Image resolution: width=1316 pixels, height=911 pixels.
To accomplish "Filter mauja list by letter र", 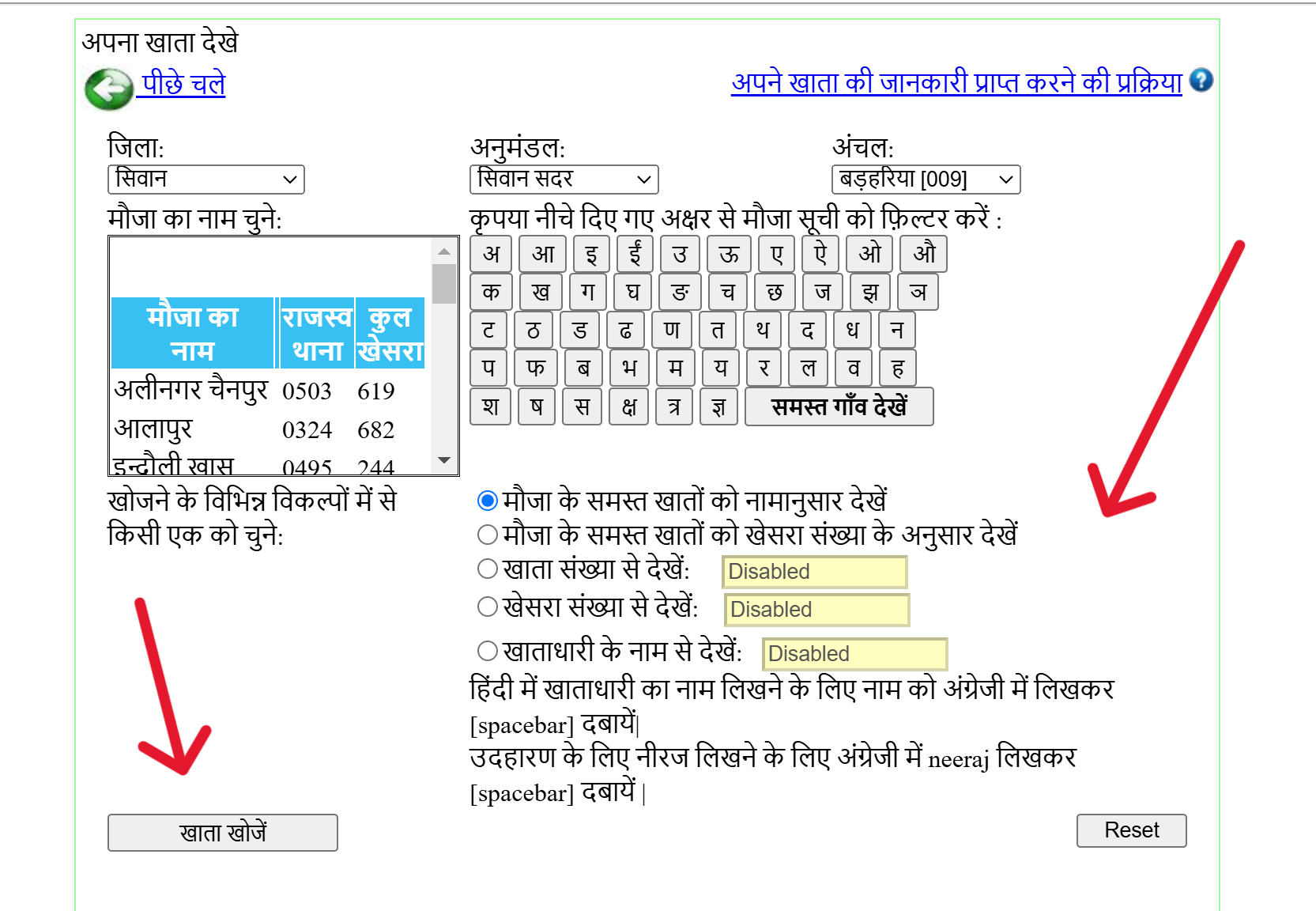I will point(764,368).
